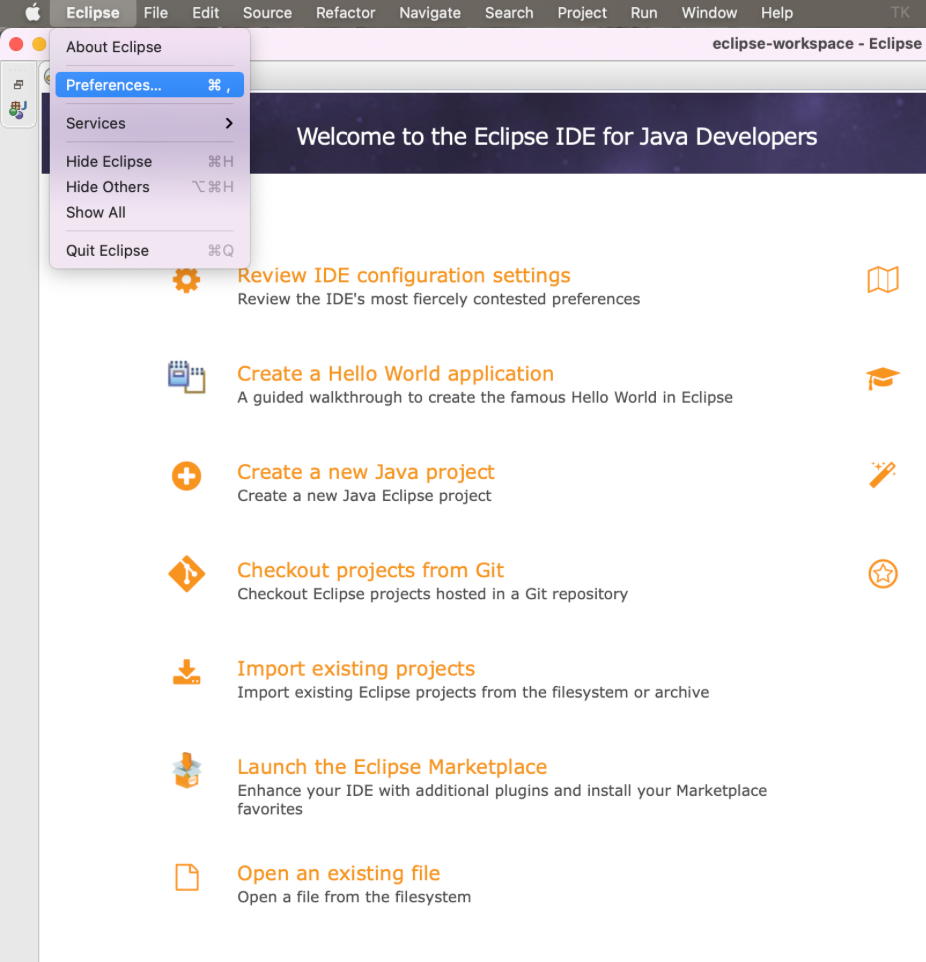Click "Open a file from the filesystem" text
The height and width of the screenshot is (962, 926).
(354, 897)
